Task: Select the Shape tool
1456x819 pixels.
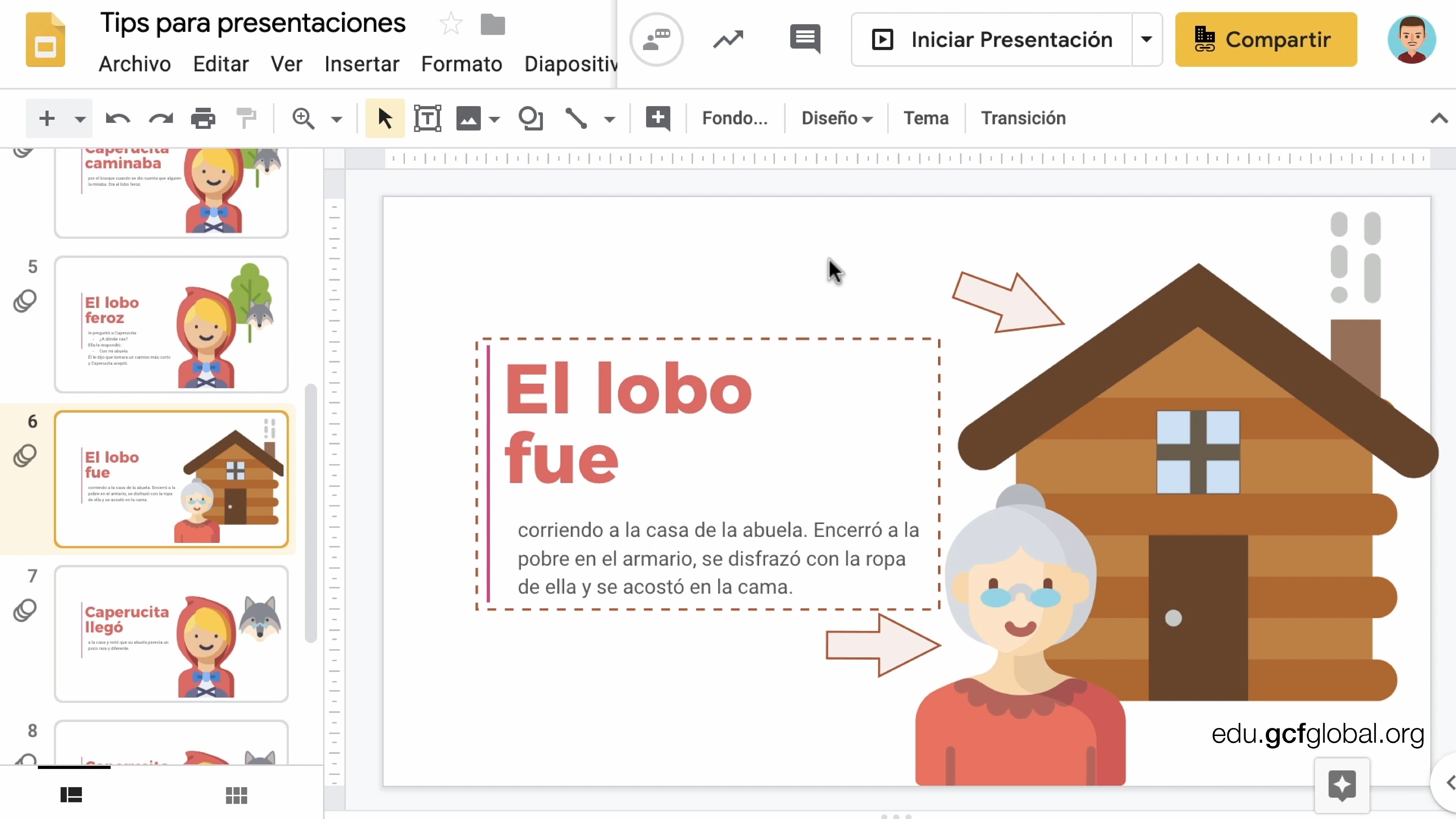Action: pos(531,119)
